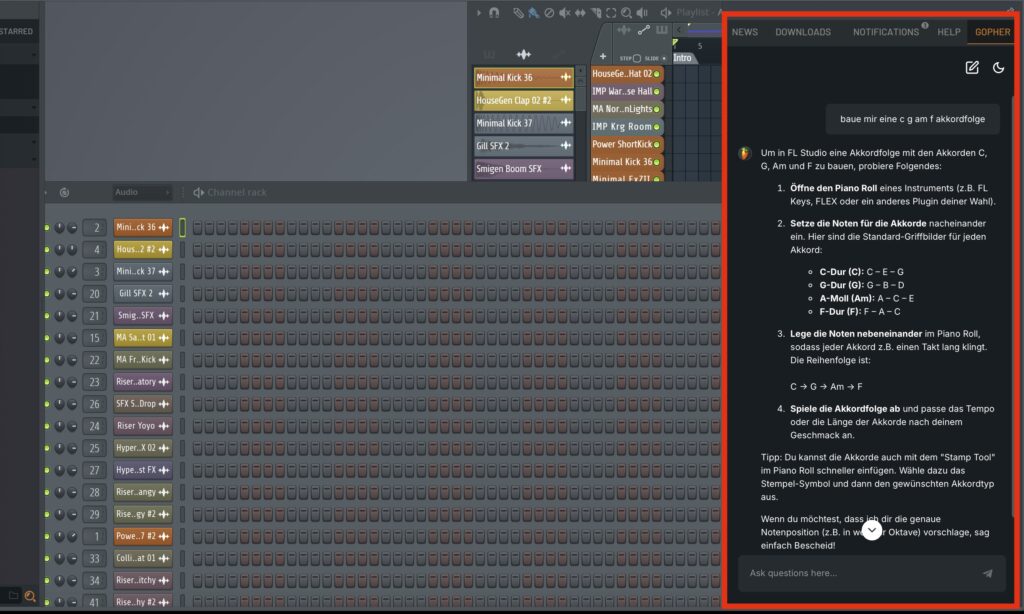Select the Playlist playback speaker tool

pyautogui.click(x=642, y=12)
